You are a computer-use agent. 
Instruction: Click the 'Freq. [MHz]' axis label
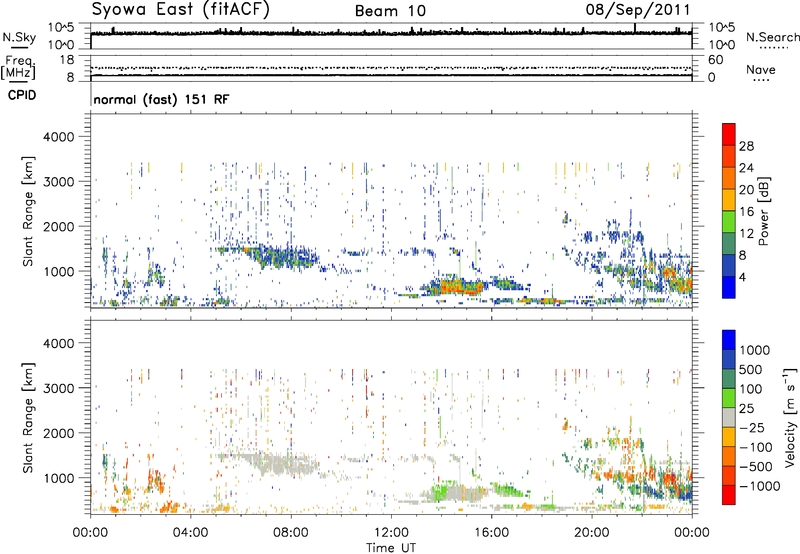tap(18, 67)
